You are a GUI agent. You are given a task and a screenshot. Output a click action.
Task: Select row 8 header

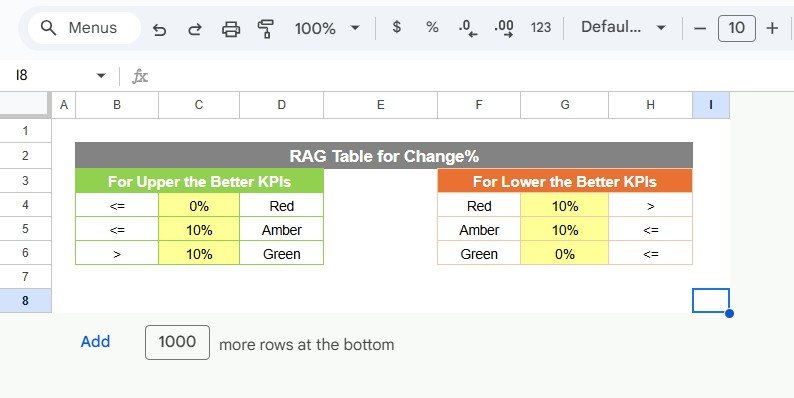25,301
